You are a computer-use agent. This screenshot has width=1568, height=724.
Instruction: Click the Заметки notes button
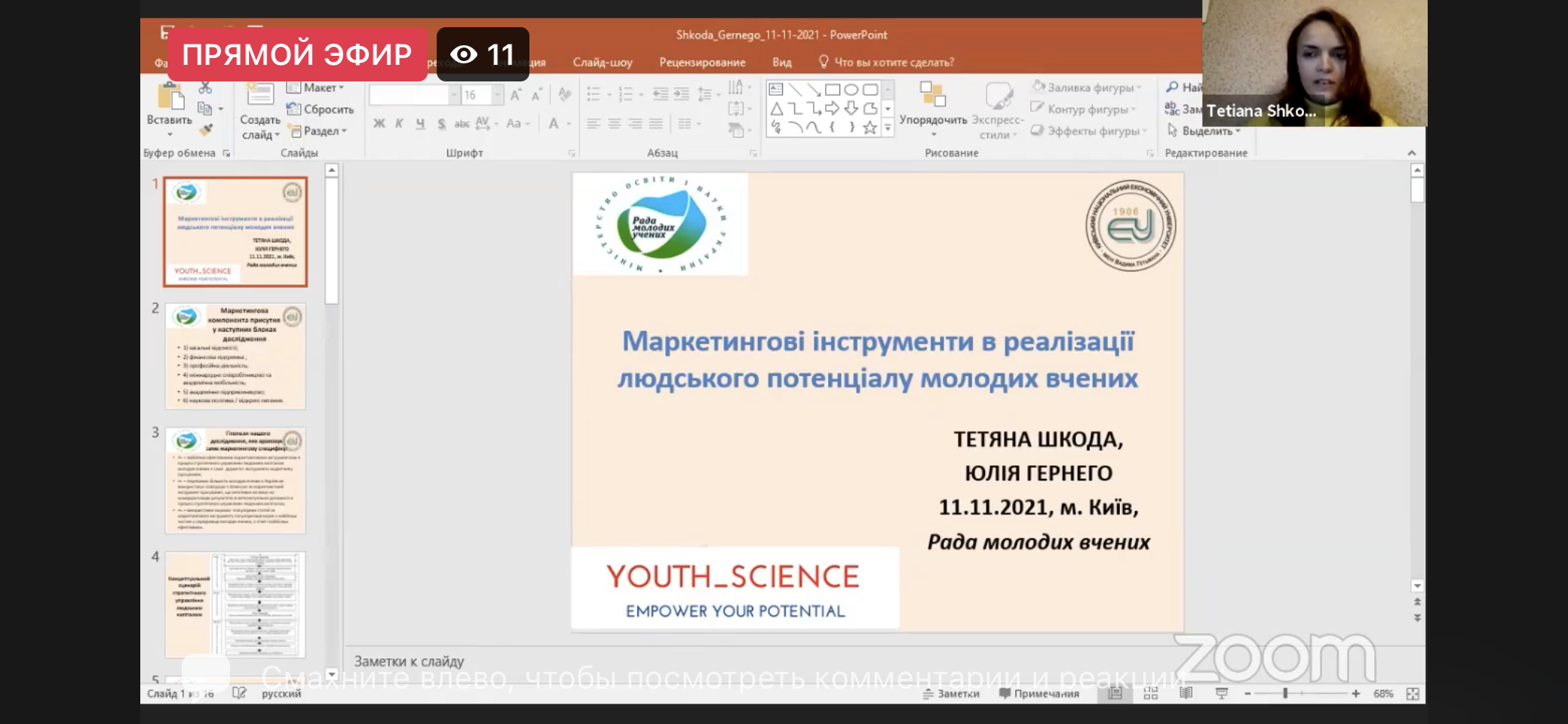click(951, 694)
